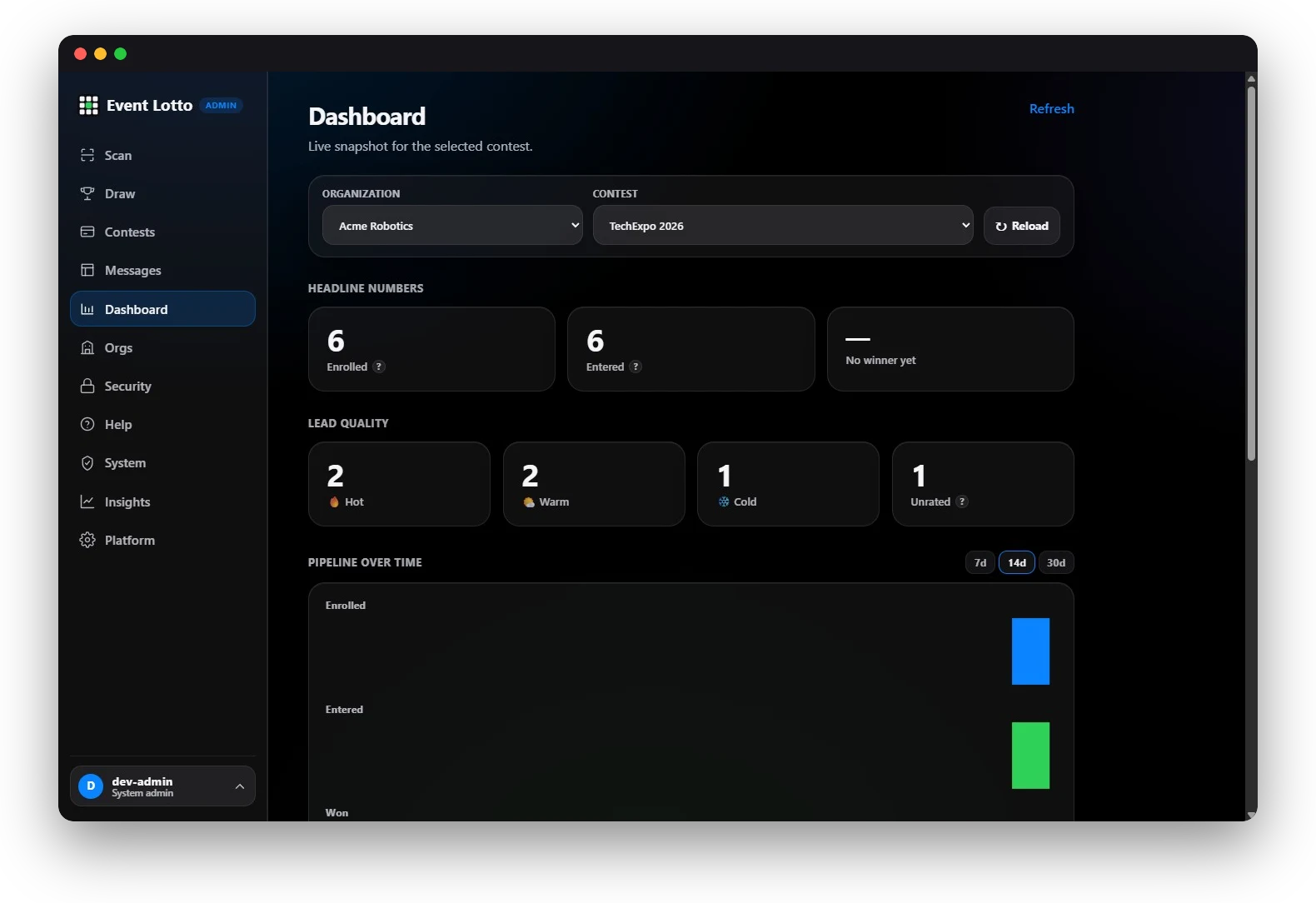Image resolution: width=1316 pixels, height=903 pixels.
Task: Click the System shield icon
Action: 87,462
